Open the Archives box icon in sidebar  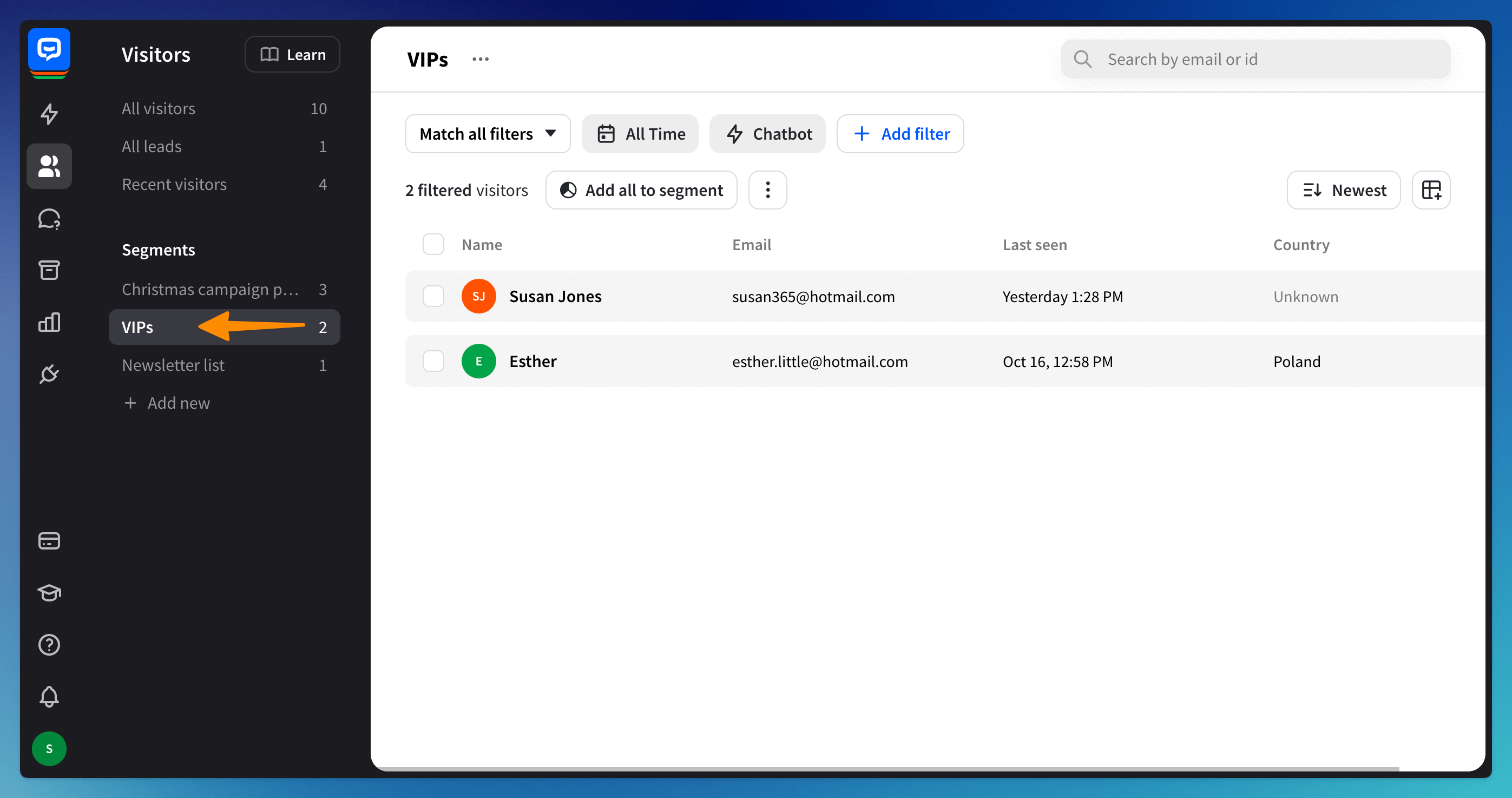tap(49, 270)
